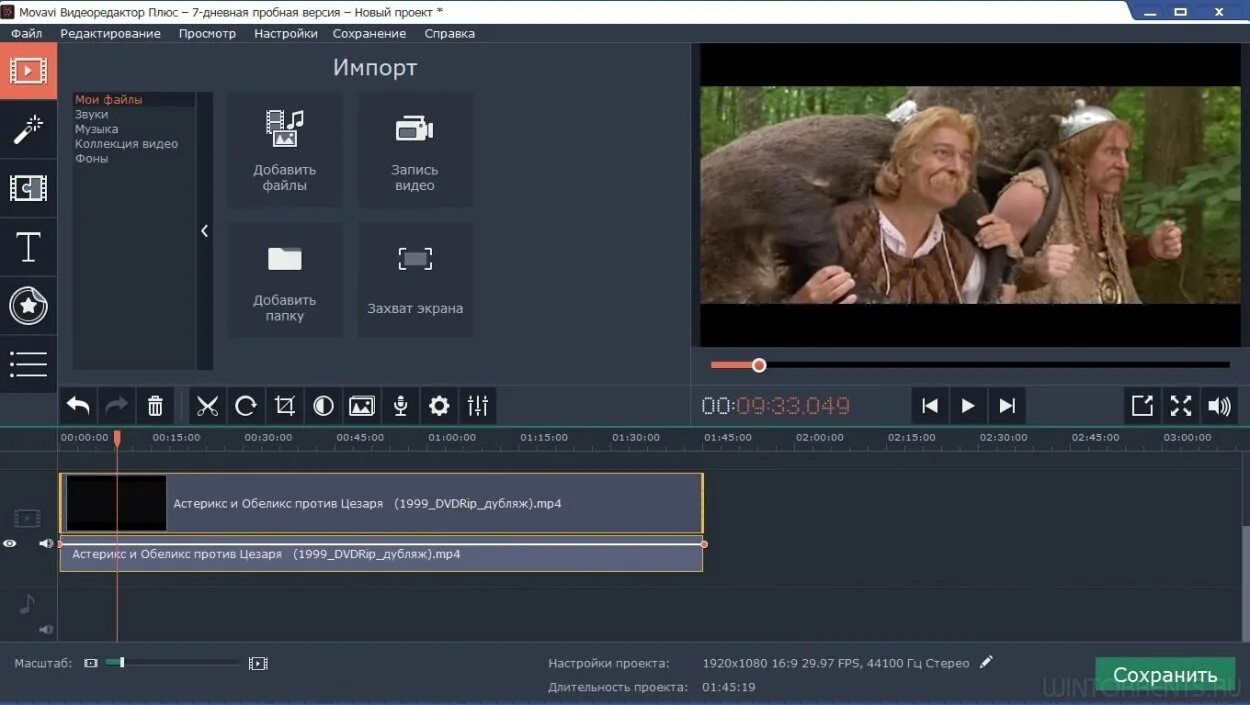The width and height of the screenshot is (1250, 705).
Task: Redo the last undone action
Action: point(117,406)
